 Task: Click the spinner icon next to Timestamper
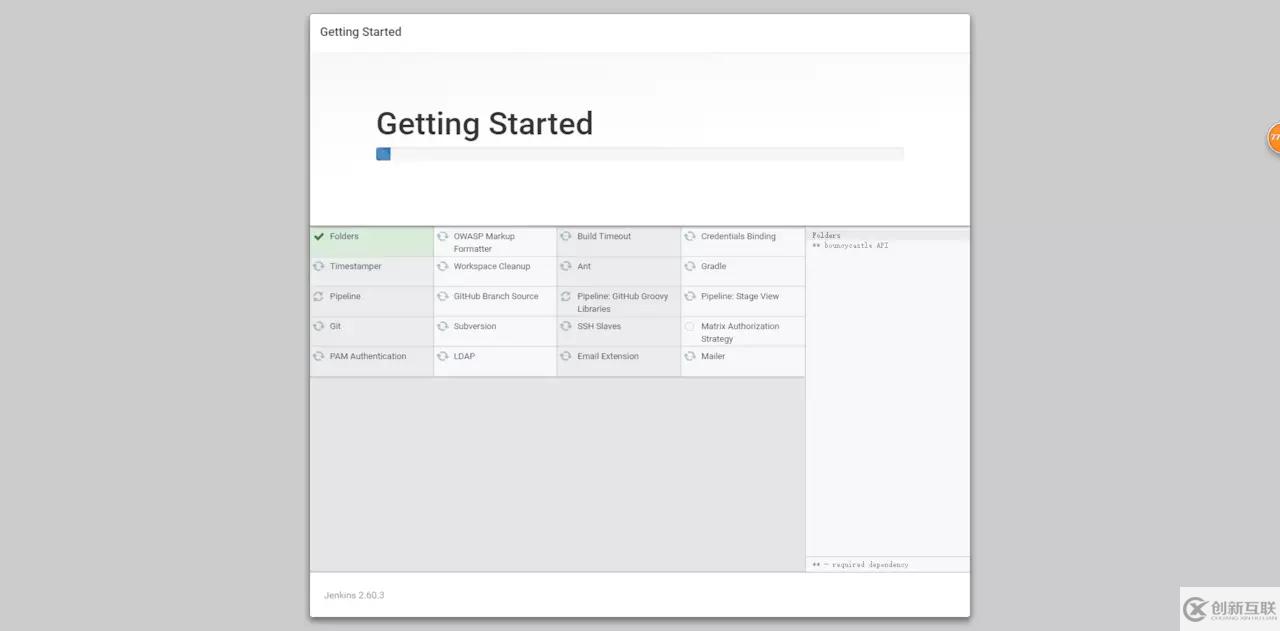[319, 267]
